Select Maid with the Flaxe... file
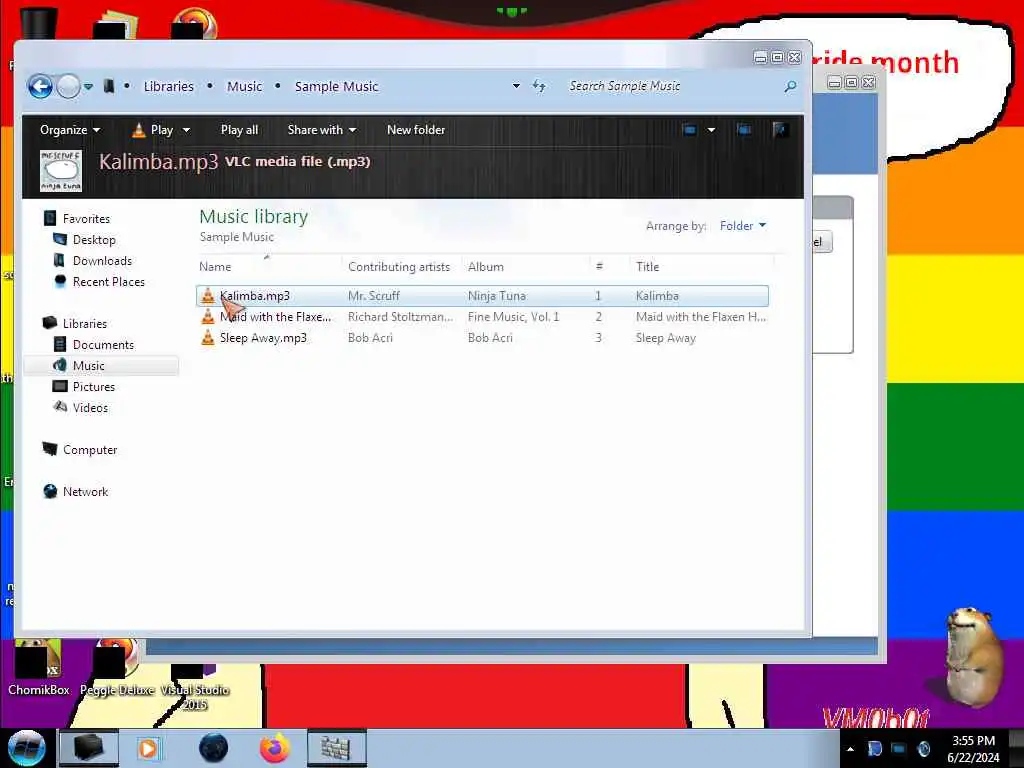The height and width of the screenshot is (768, 1024). click(x=276, y=317)
